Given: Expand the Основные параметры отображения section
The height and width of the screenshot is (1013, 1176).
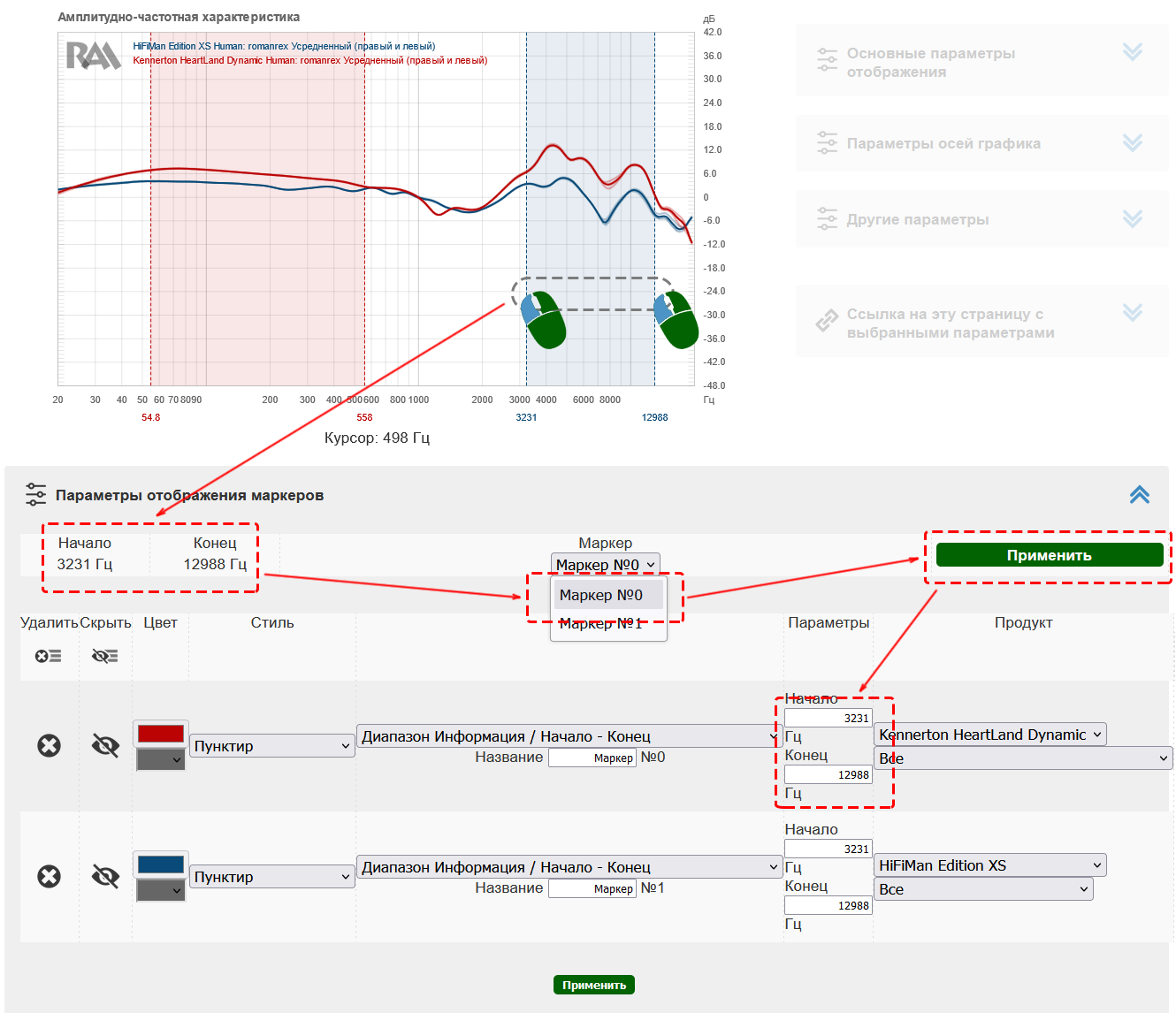Looking at the screenshot, I should tap(1133, 52).
